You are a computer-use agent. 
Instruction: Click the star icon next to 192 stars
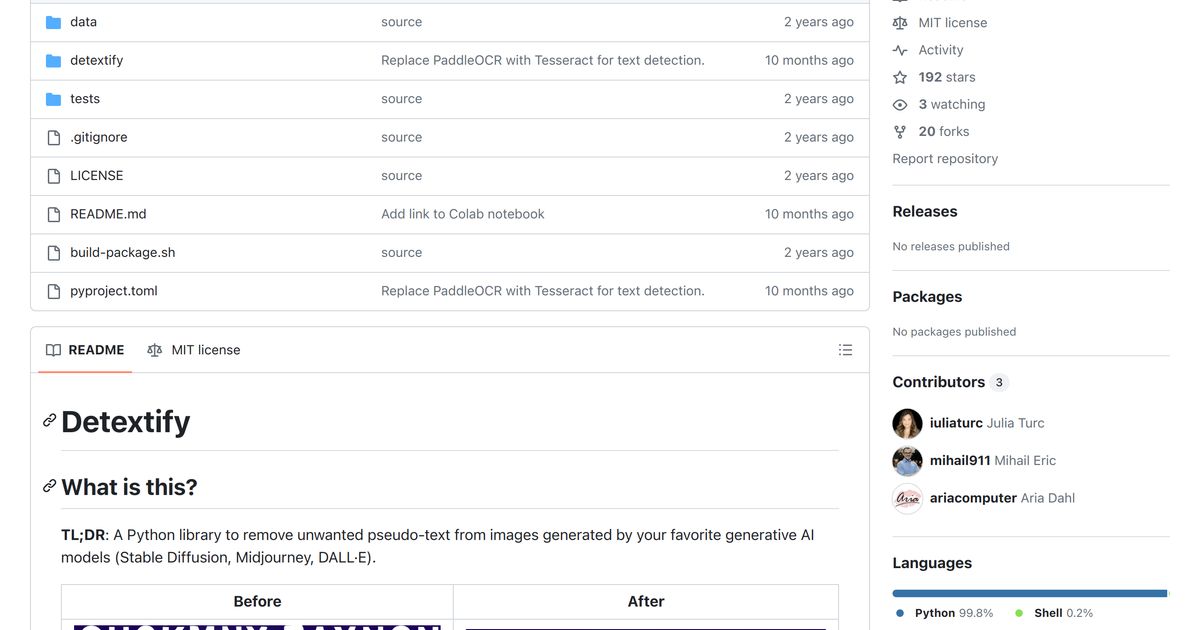tap(900, 77)
